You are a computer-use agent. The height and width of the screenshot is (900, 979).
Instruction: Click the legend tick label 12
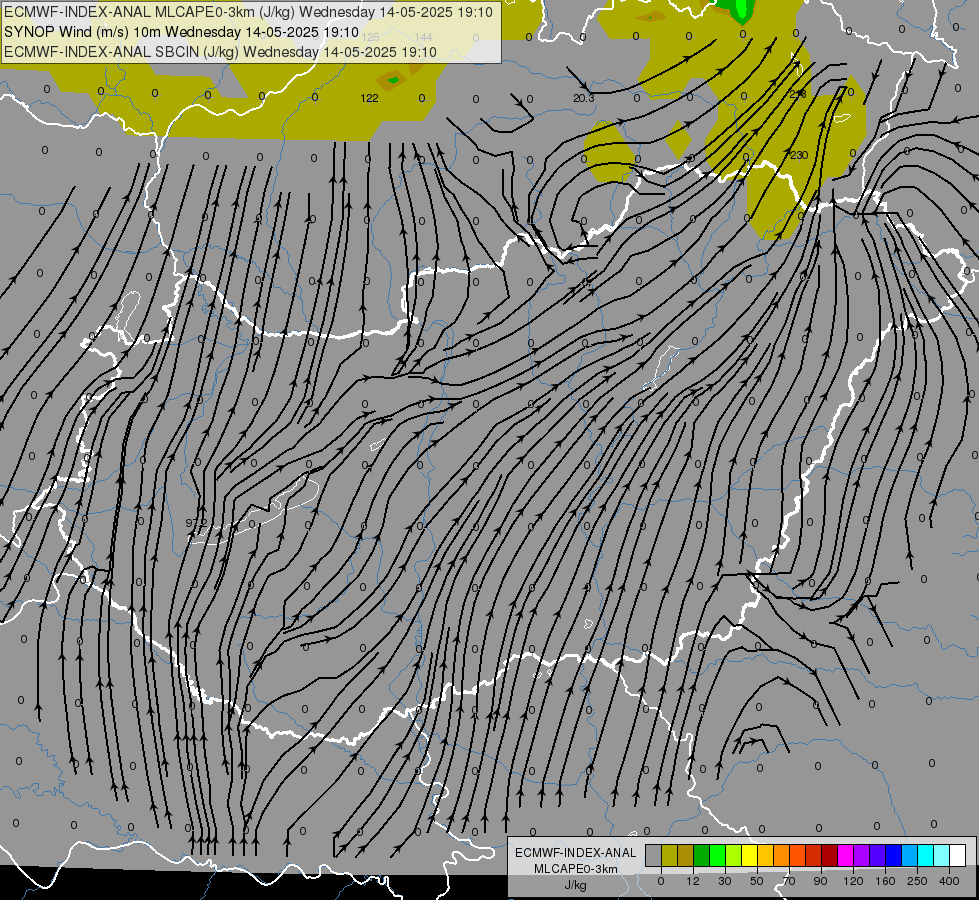coord(693,882)
